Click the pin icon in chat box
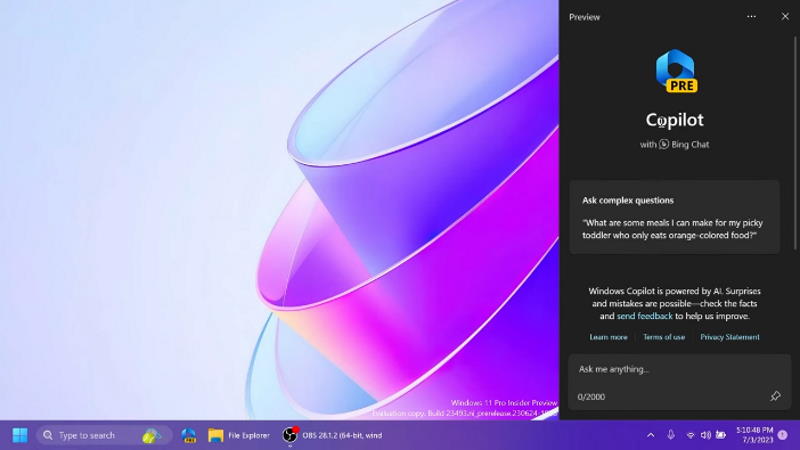800x450 pixels. (x=775, y=396)
